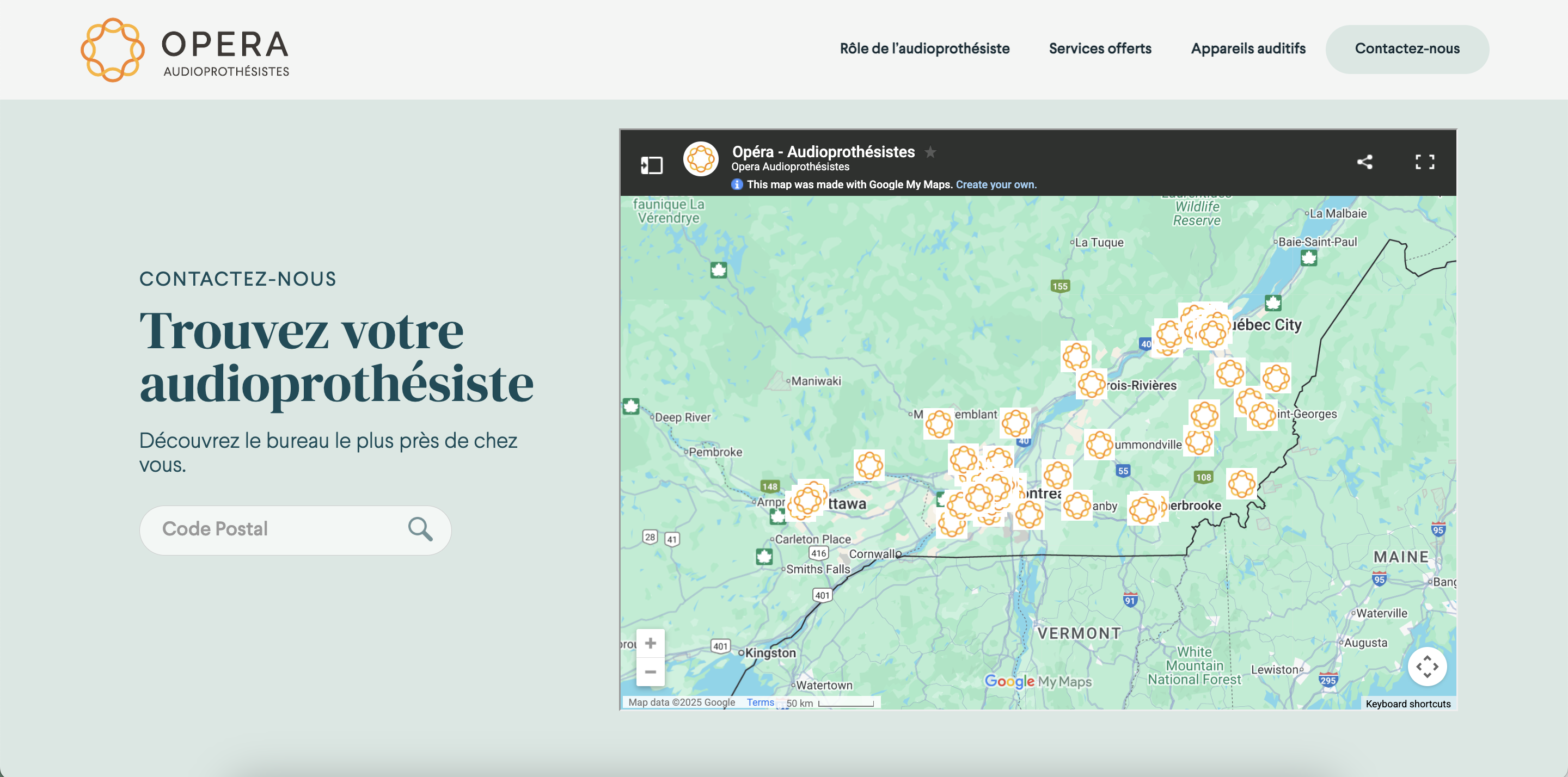The height and width of the screenshot is (777, 1568).
Task: Click the search magnifier icon
Action: point(420,529)
